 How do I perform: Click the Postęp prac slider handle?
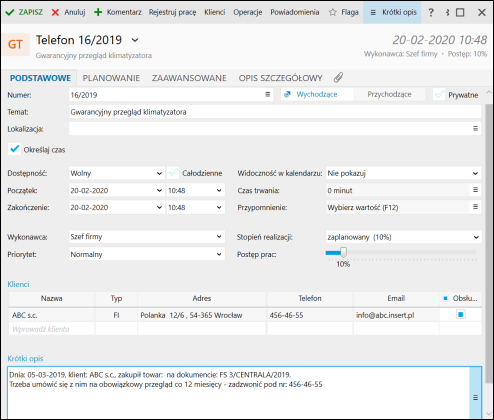343,252
